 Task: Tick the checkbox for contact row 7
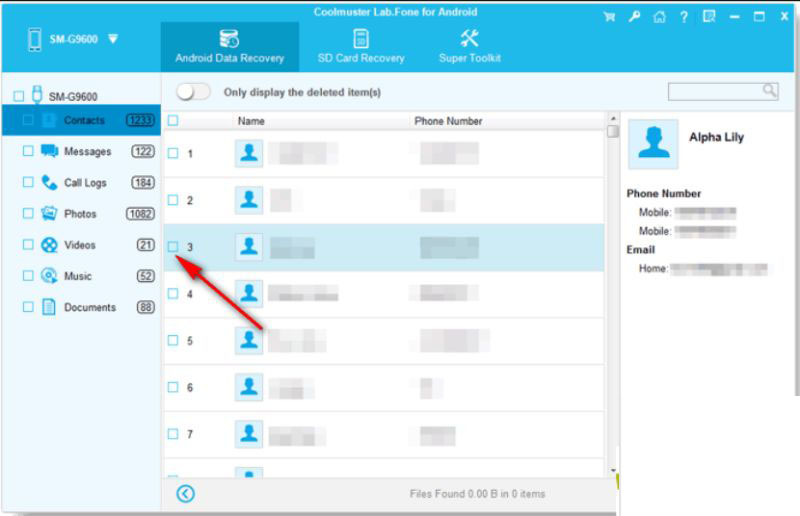(x=173, y=434)
